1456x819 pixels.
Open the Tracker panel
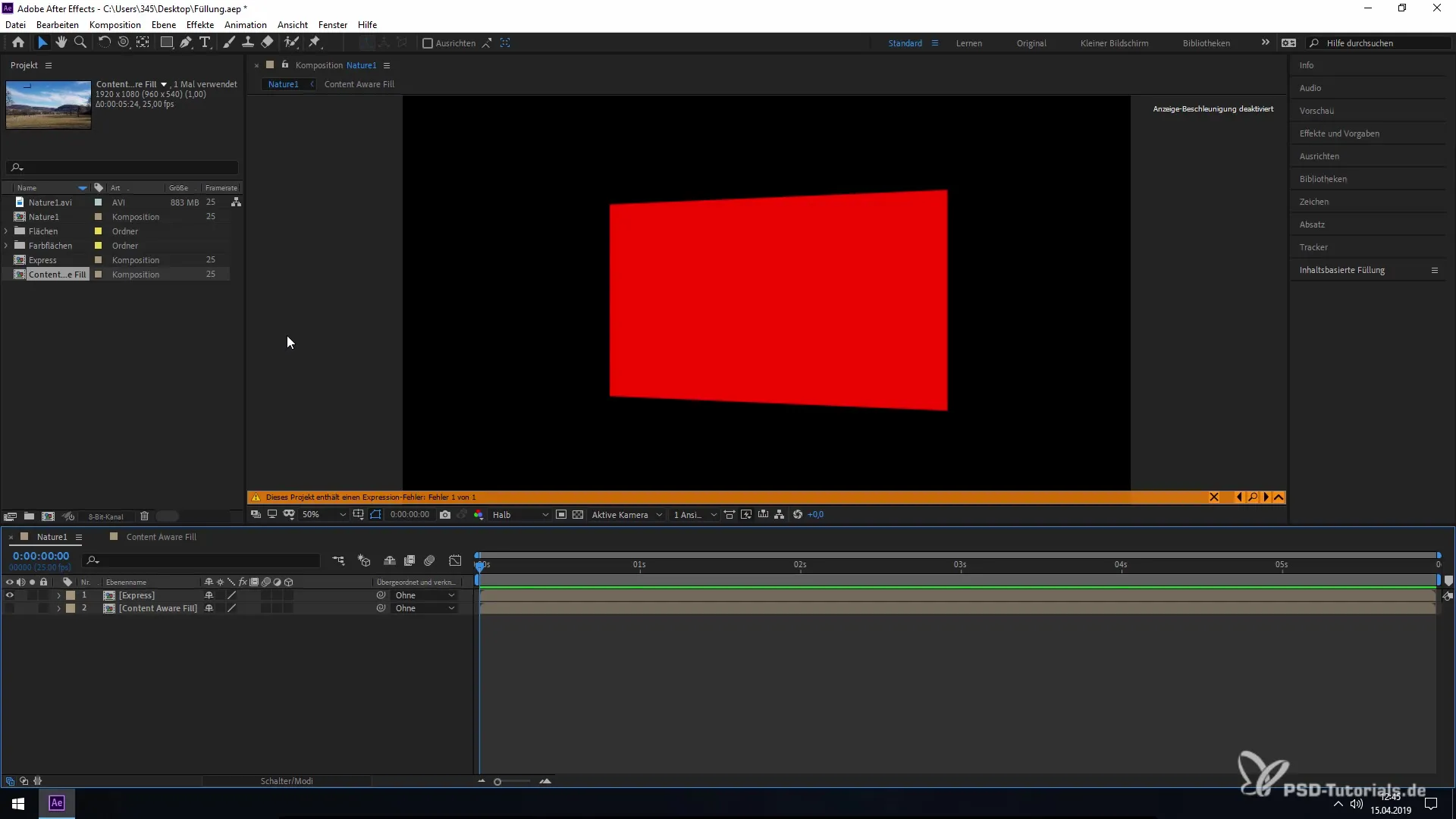(1313, 247)
